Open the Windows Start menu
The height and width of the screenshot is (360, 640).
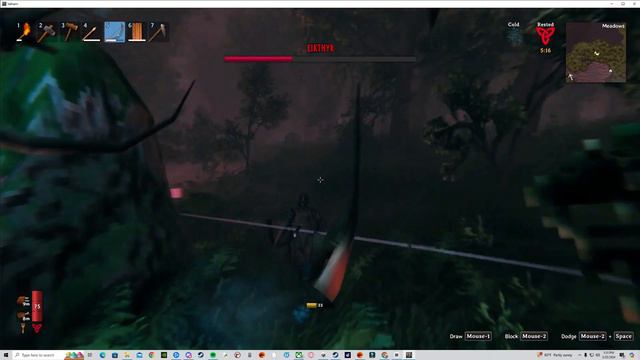coord(6,355)
